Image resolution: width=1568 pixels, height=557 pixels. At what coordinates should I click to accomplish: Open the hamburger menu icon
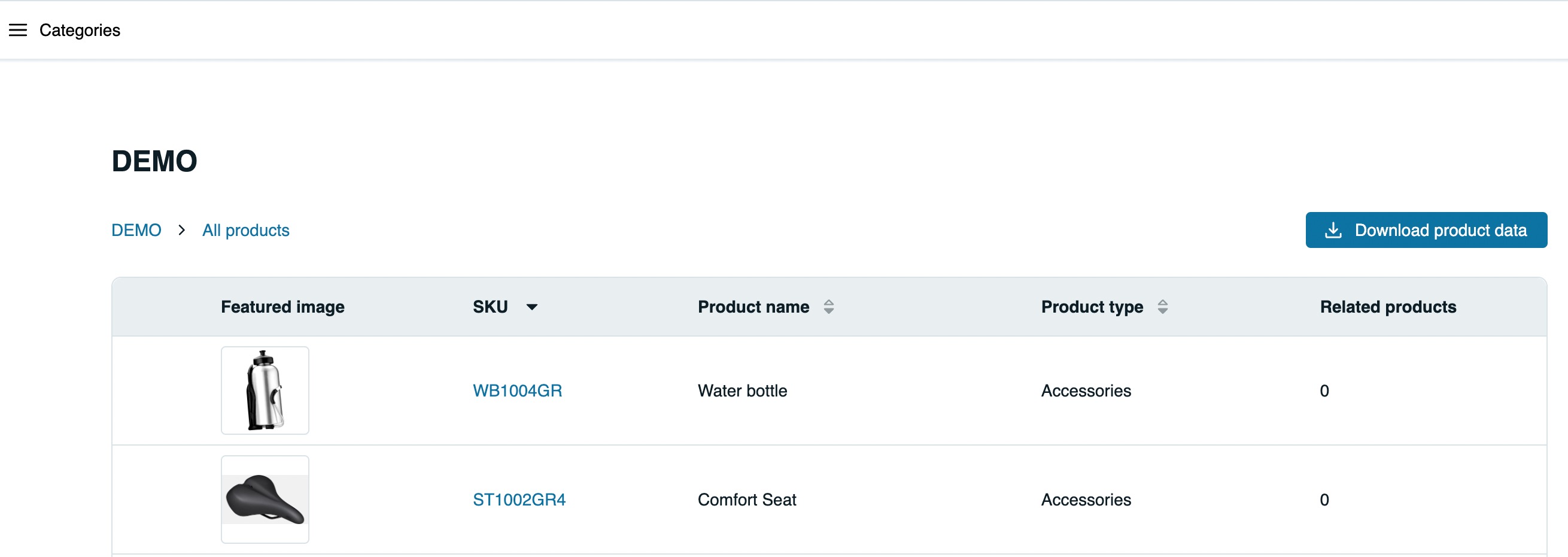coord(17,30)
